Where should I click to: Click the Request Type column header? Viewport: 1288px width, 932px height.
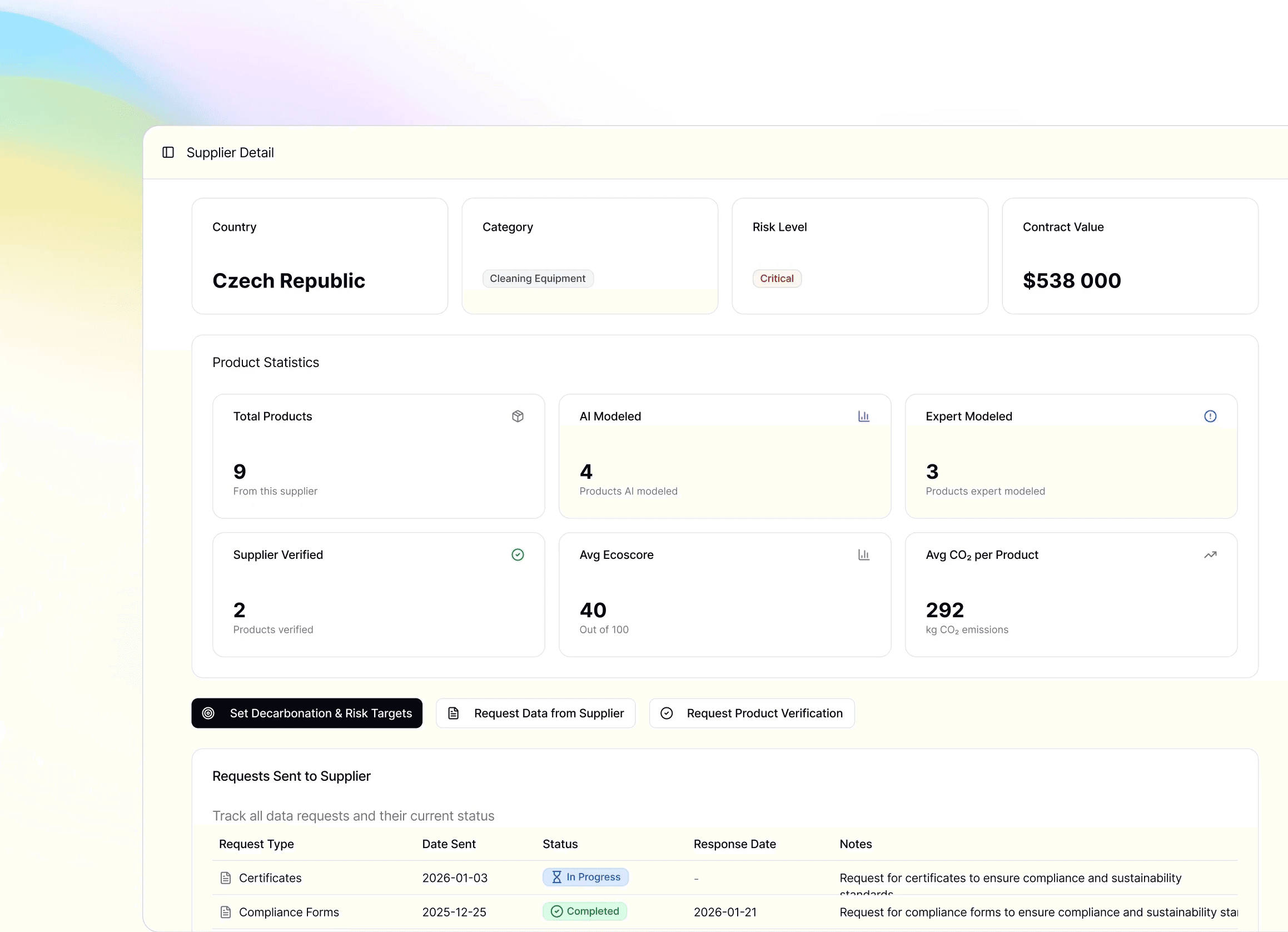pyautogui.click(x=256, y=844)
